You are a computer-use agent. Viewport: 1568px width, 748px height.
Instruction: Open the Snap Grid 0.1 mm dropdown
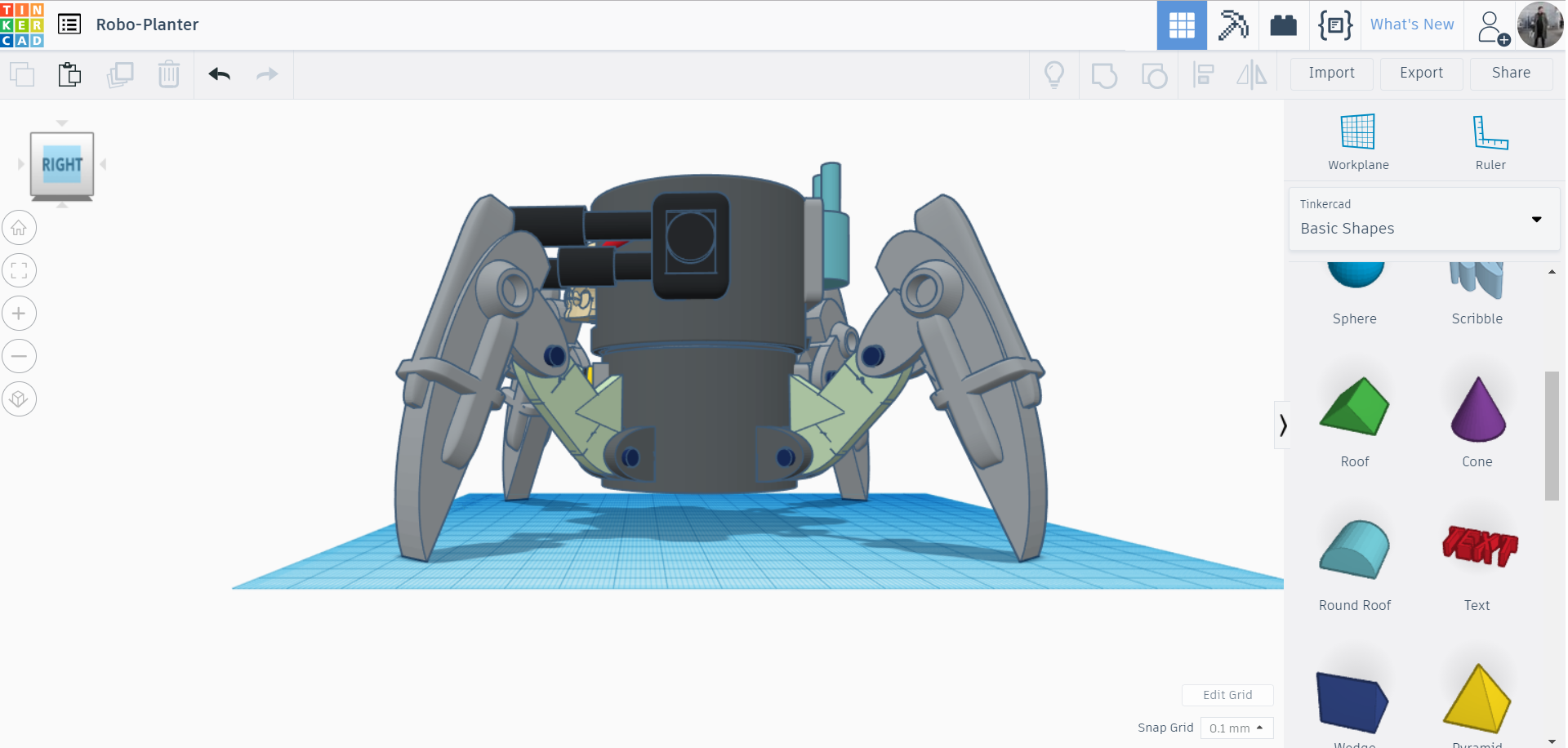(x=1236, y=728)
